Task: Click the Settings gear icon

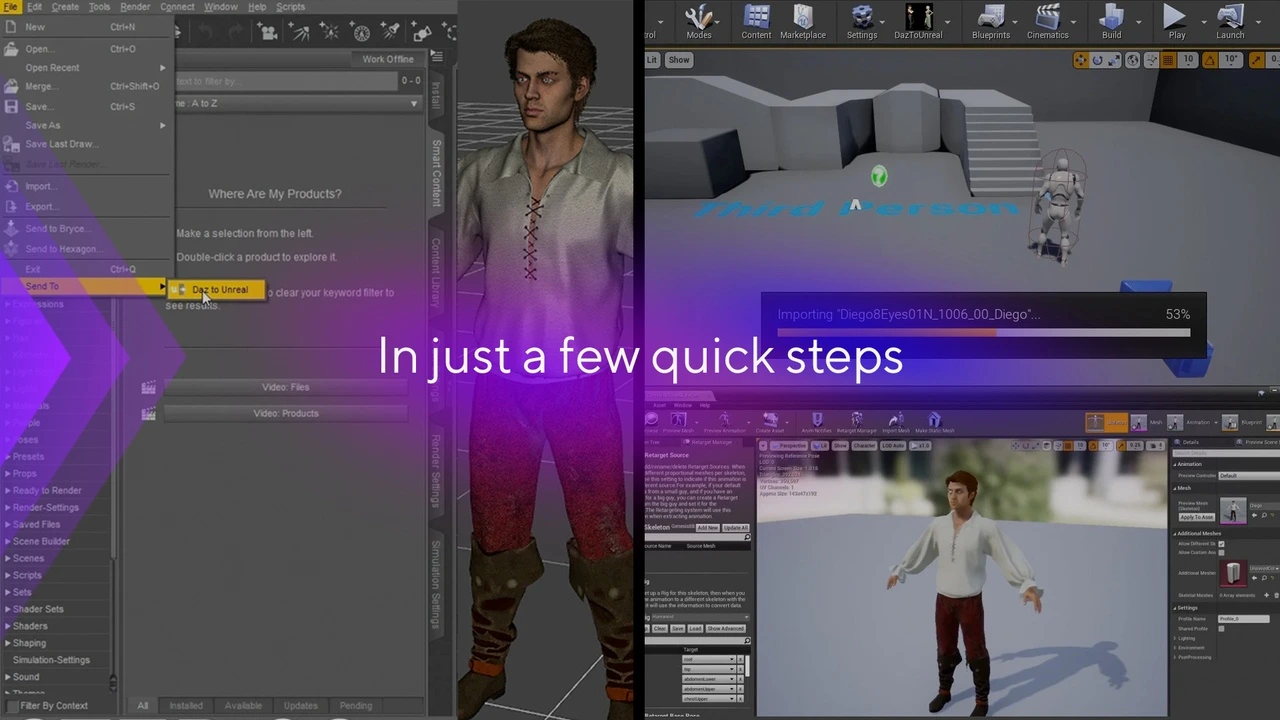Action: pos(861,18)
